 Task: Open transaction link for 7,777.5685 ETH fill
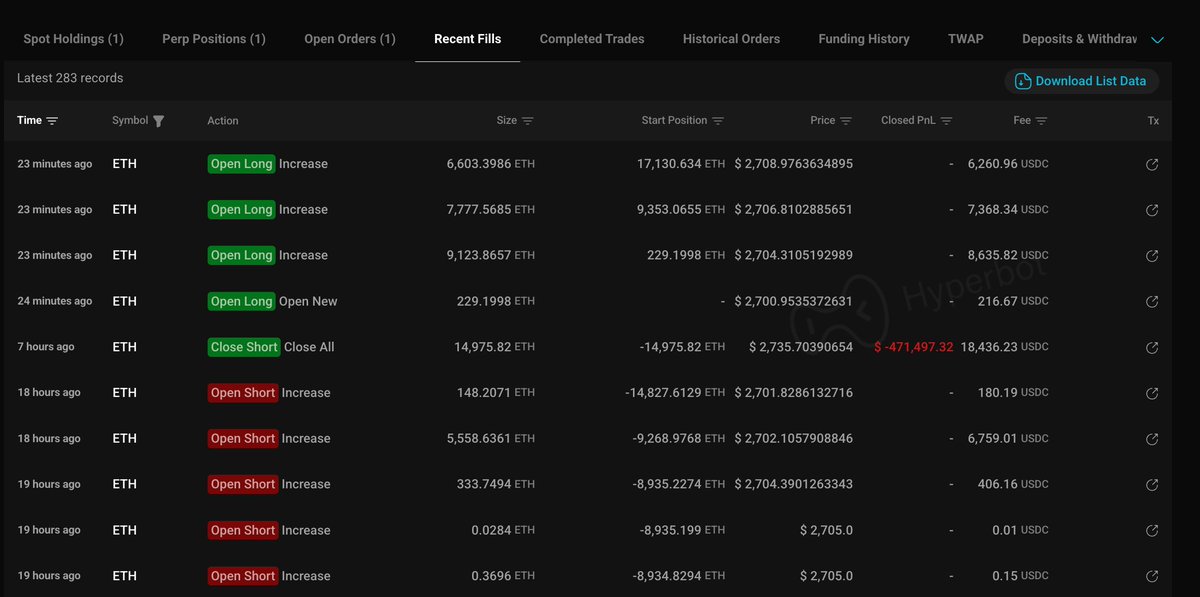click(x=1152, y=210)
